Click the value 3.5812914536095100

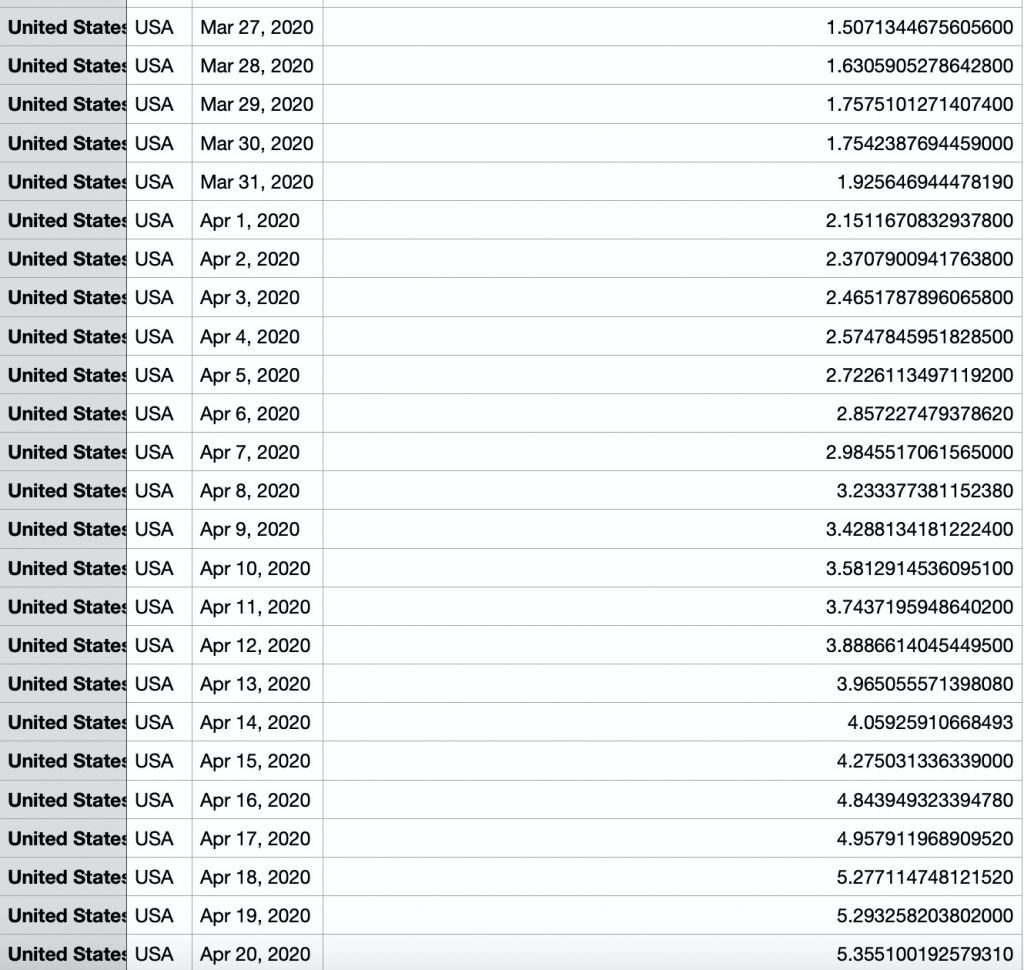(x=919, y=568)
